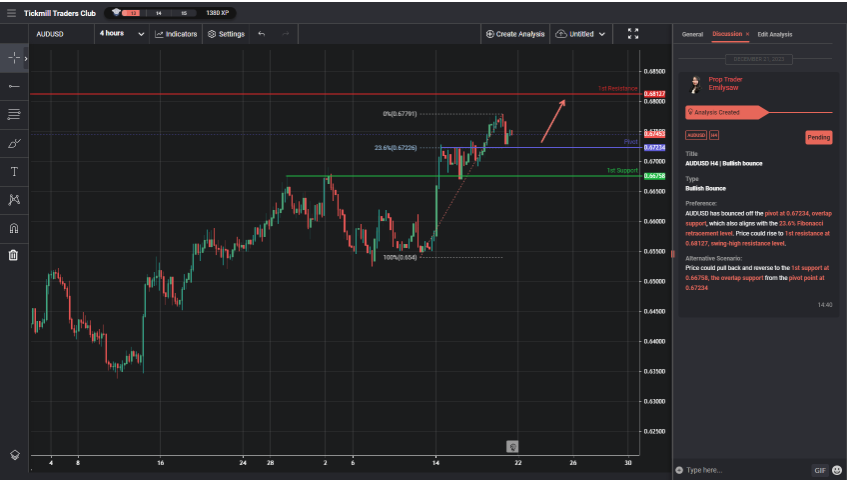Click the trash delete drawings icon
The height and width of the screenshot is (480, 847).
[14, 255]
